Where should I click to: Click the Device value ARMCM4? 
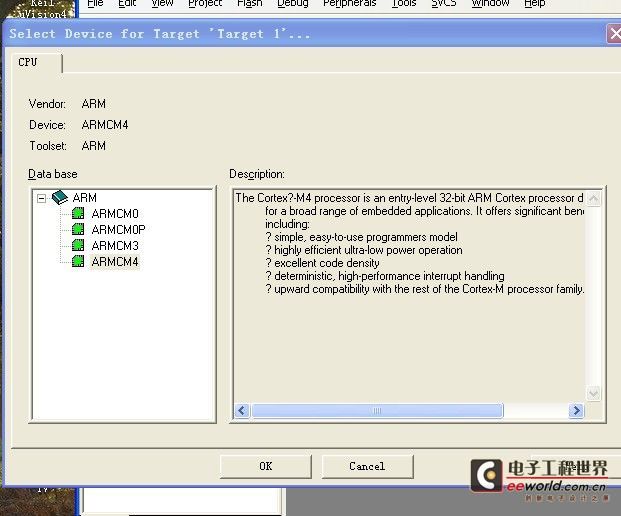tap(105, 125)
